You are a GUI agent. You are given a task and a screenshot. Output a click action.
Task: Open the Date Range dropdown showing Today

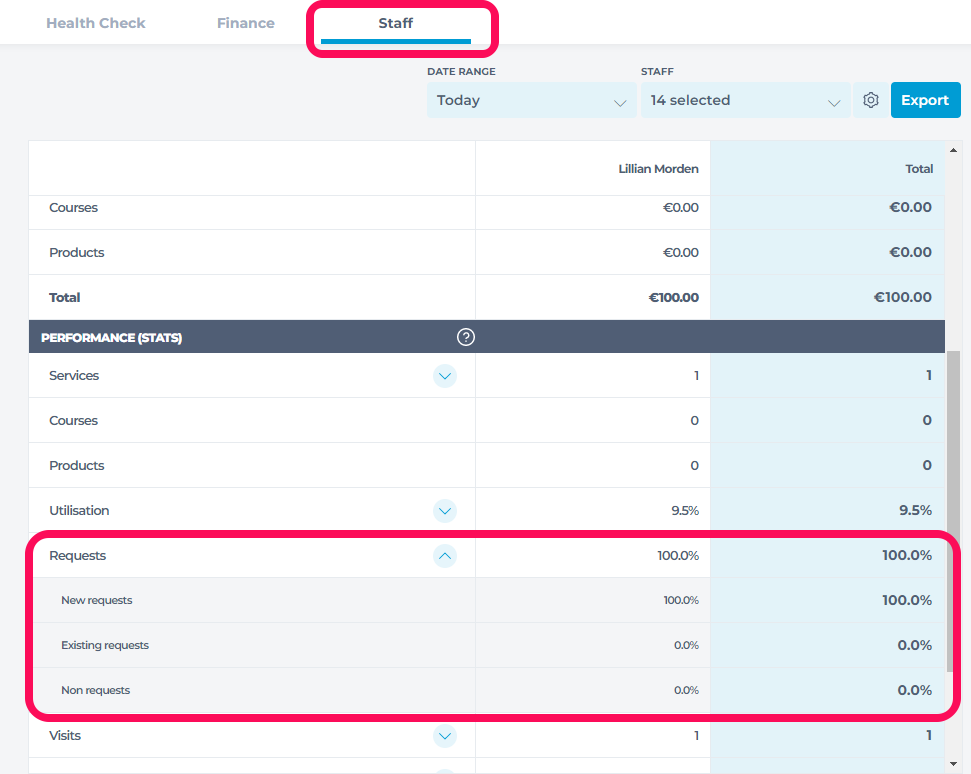[531, 100]
